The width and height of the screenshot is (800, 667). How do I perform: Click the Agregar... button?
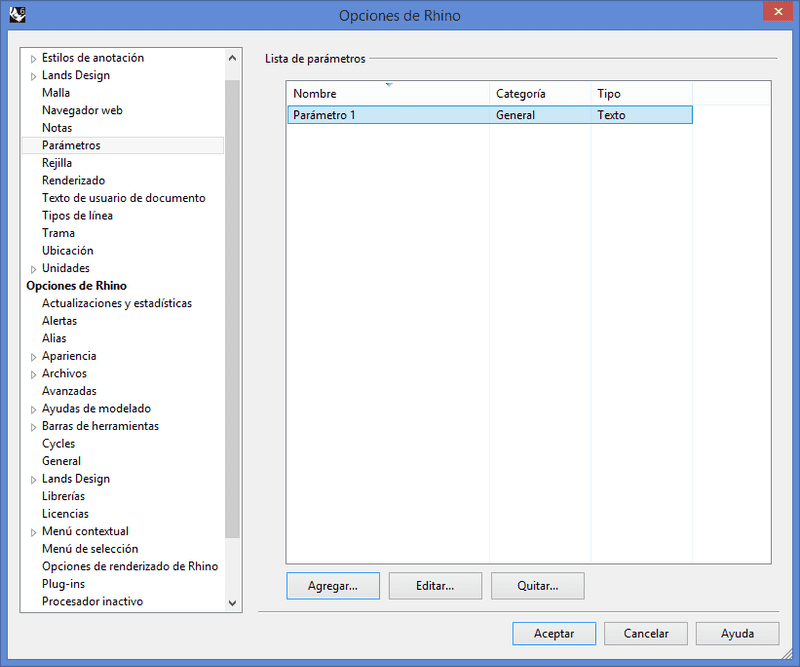(333, 585)
